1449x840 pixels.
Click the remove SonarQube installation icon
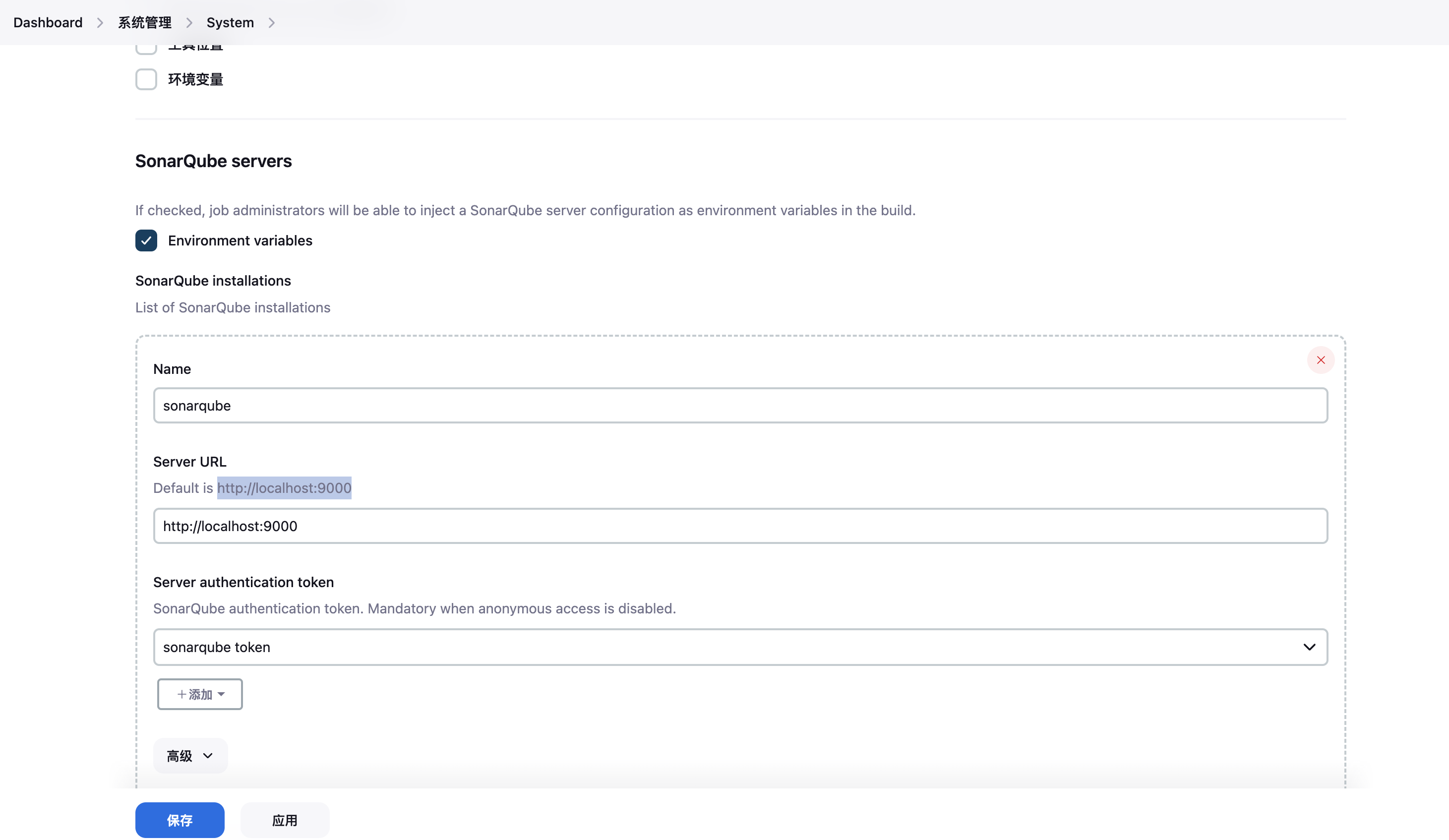[x=1321, y=360]
